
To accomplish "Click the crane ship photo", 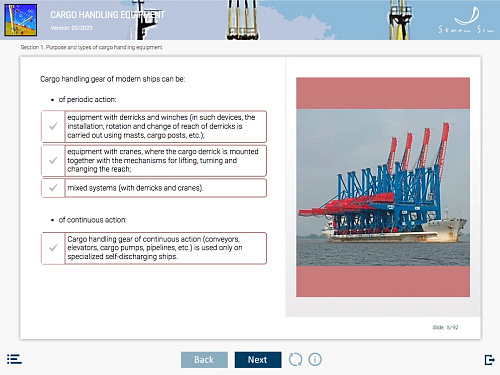I will [383, 187].
